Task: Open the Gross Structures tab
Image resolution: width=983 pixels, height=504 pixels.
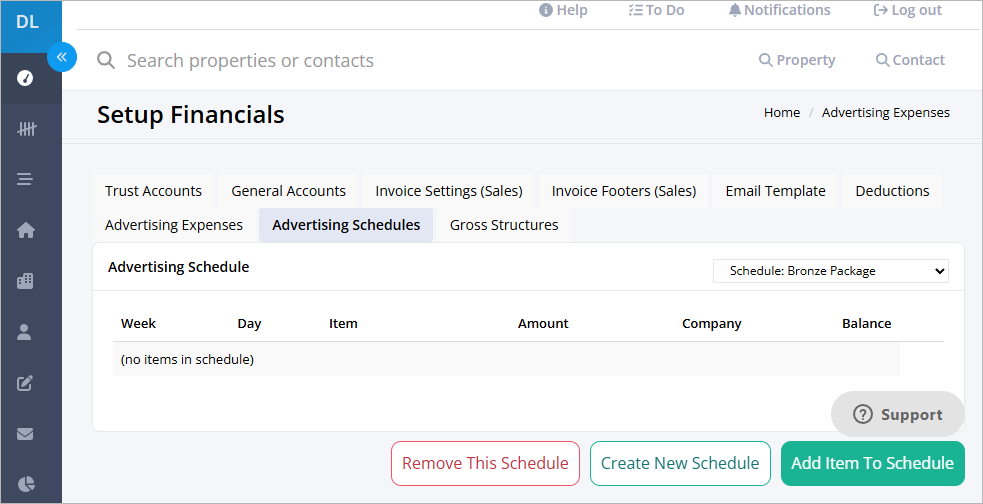Action: (504, 225)
